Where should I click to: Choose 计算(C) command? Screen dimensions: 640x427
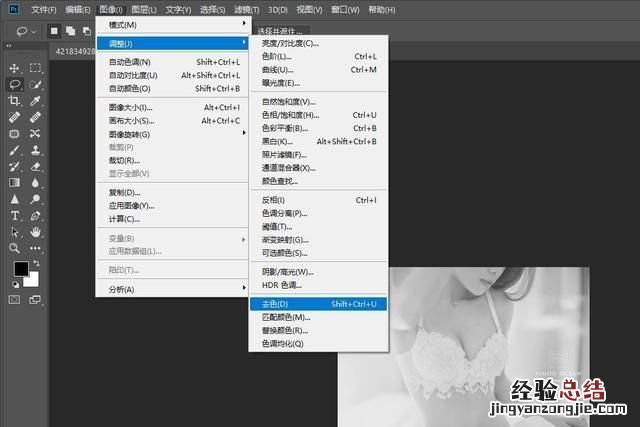click(x=173, y=219)
